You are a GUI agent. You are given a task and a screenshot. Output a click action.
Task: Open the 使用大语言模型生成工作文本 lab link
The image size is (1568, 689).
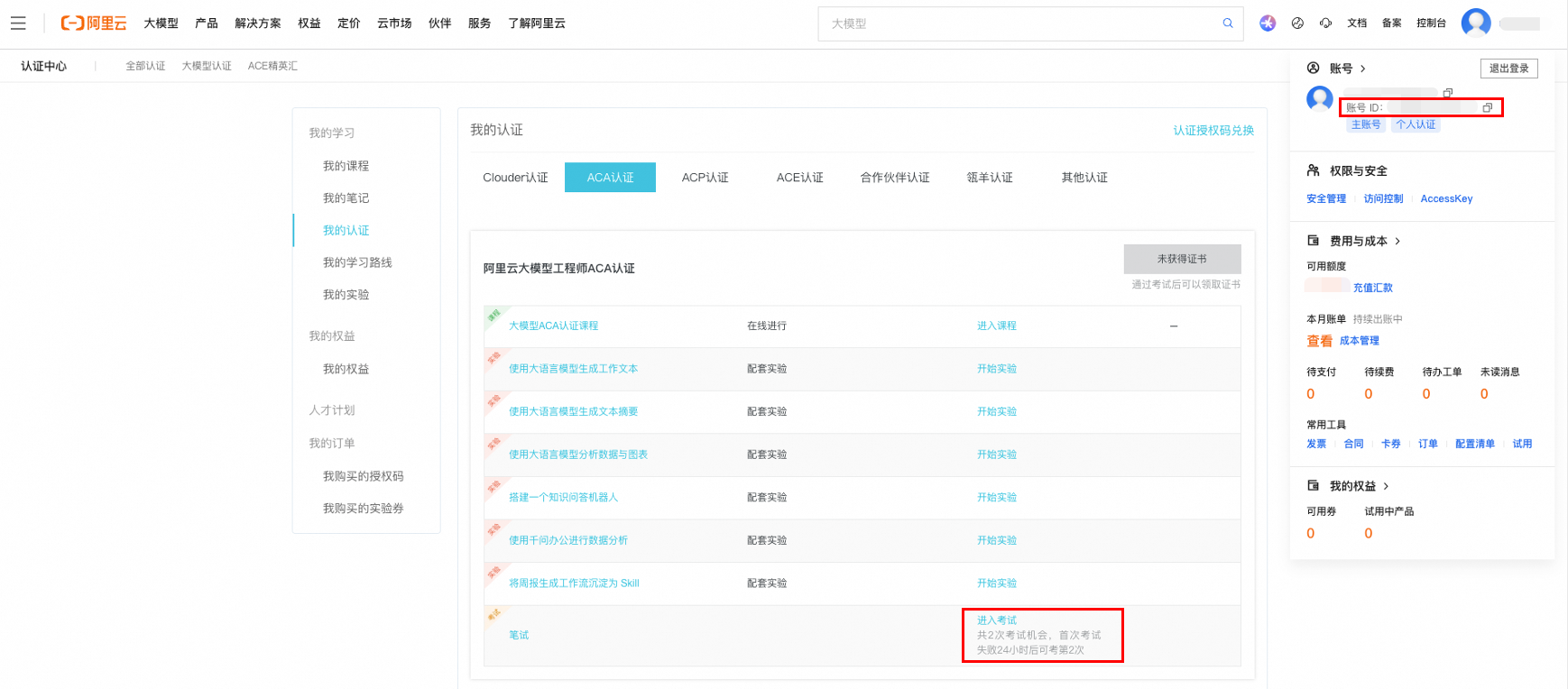(x=573, y=369)
